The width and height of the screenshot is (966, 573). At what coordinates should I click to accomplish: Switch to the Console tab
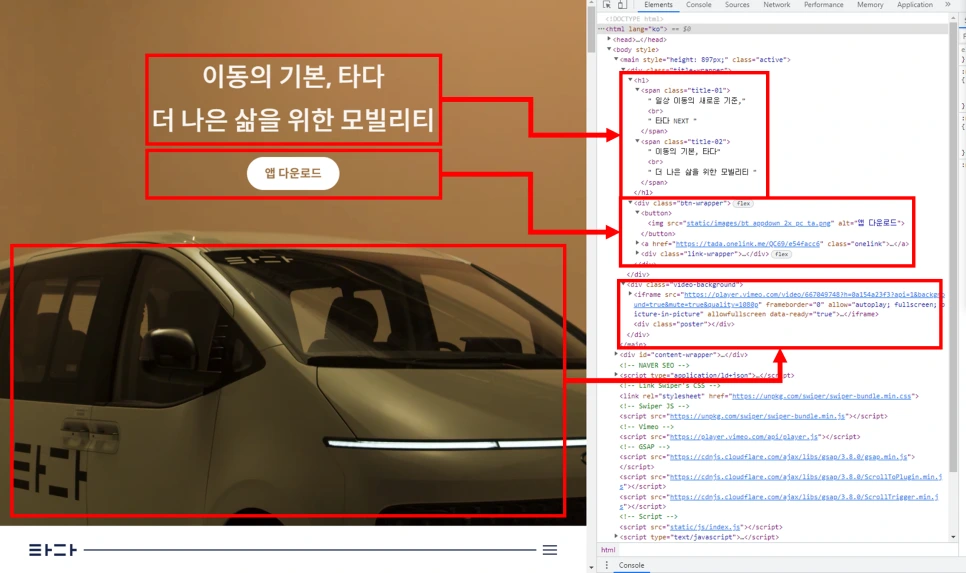(699, 4)
